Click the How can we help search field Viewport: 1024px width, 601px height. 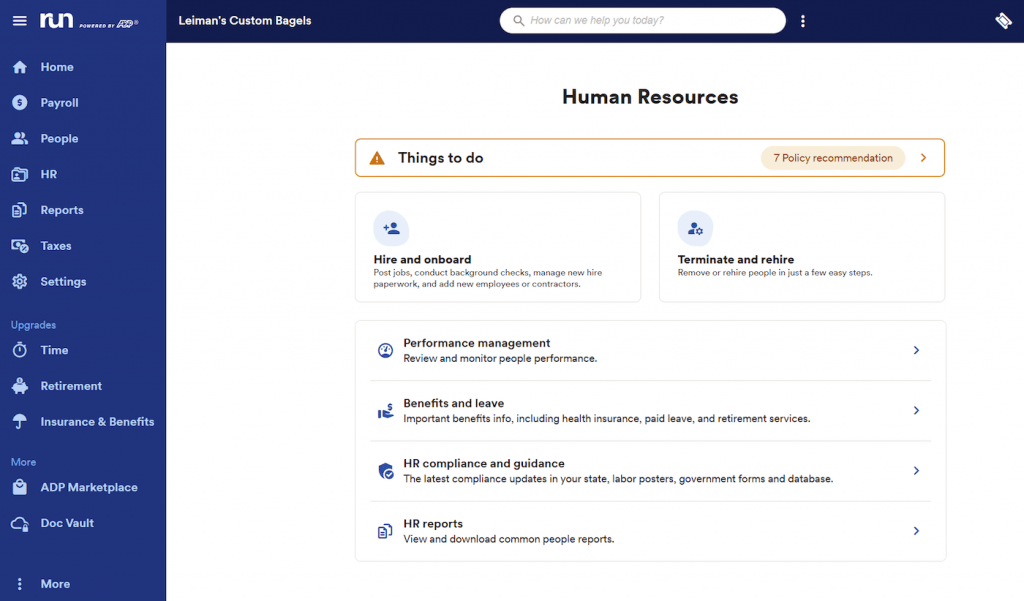[x=642, y=20]
